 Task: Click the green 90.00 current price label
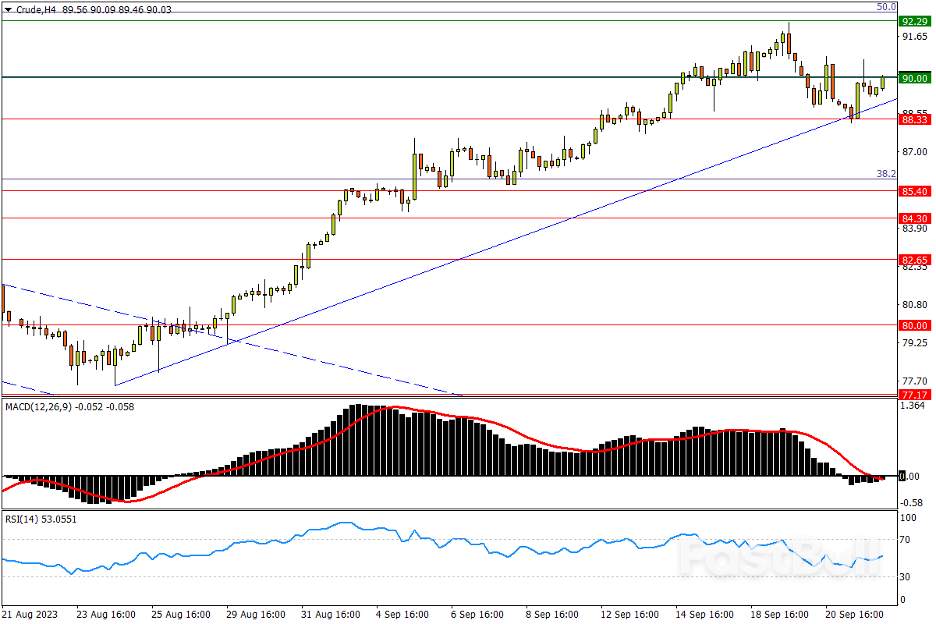(x=914, y=78)
